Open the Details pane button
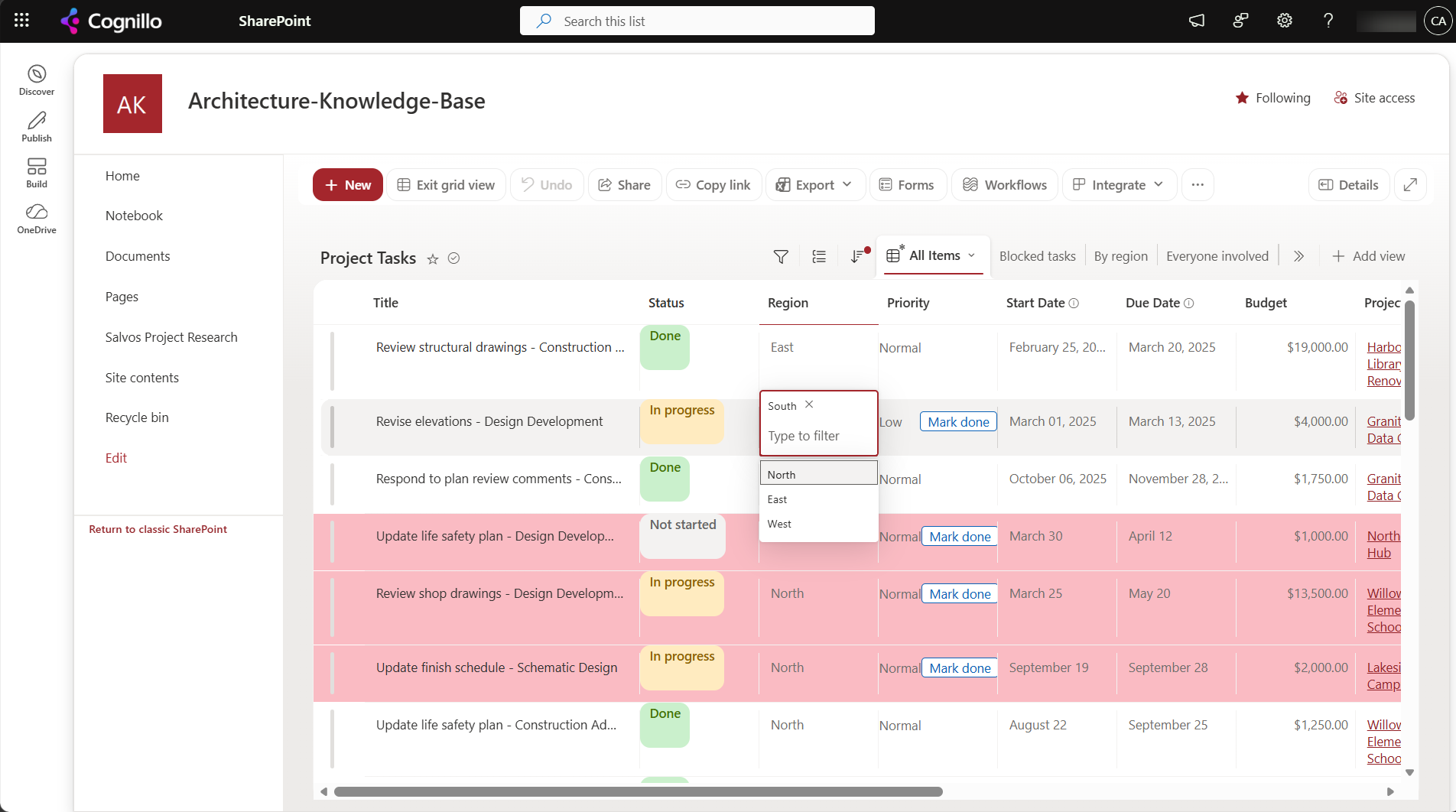This screenshot has height=812, width=1456. click(x=1349, y=185)
